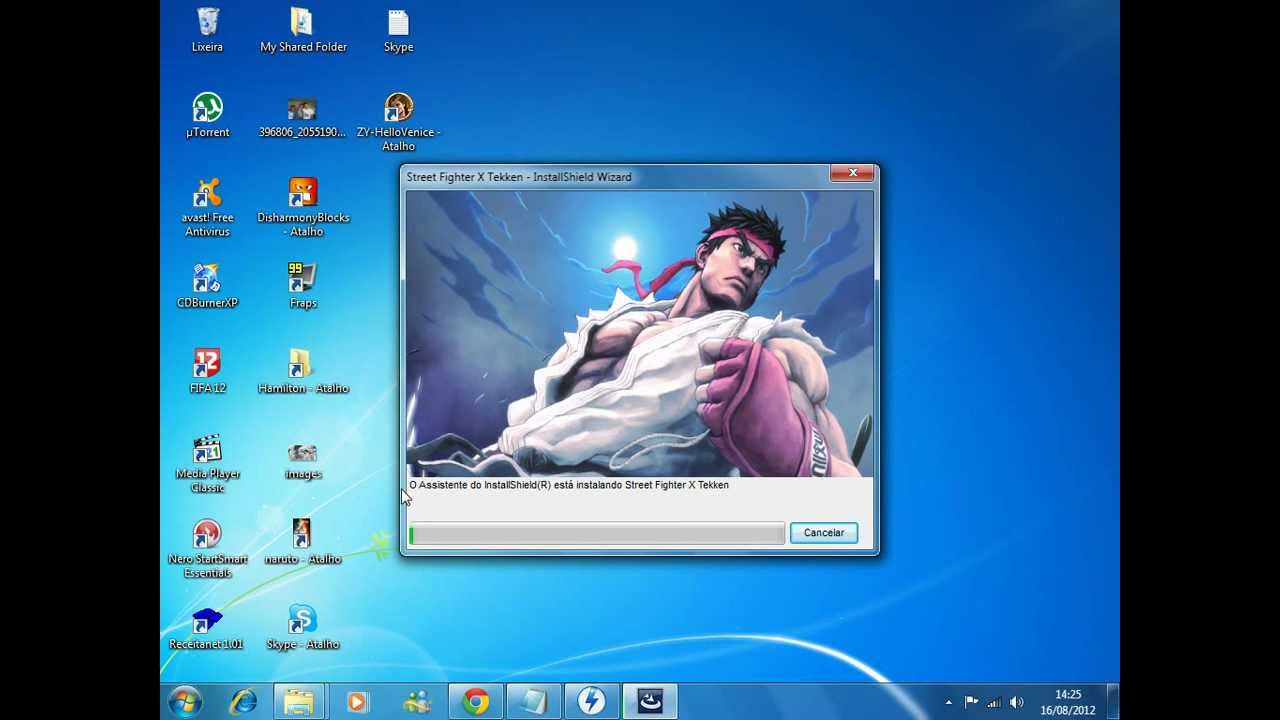Open the notepad app in taskbar
Screen dimensions: 1280x720
pyautogui.click(x=533, y=702)
